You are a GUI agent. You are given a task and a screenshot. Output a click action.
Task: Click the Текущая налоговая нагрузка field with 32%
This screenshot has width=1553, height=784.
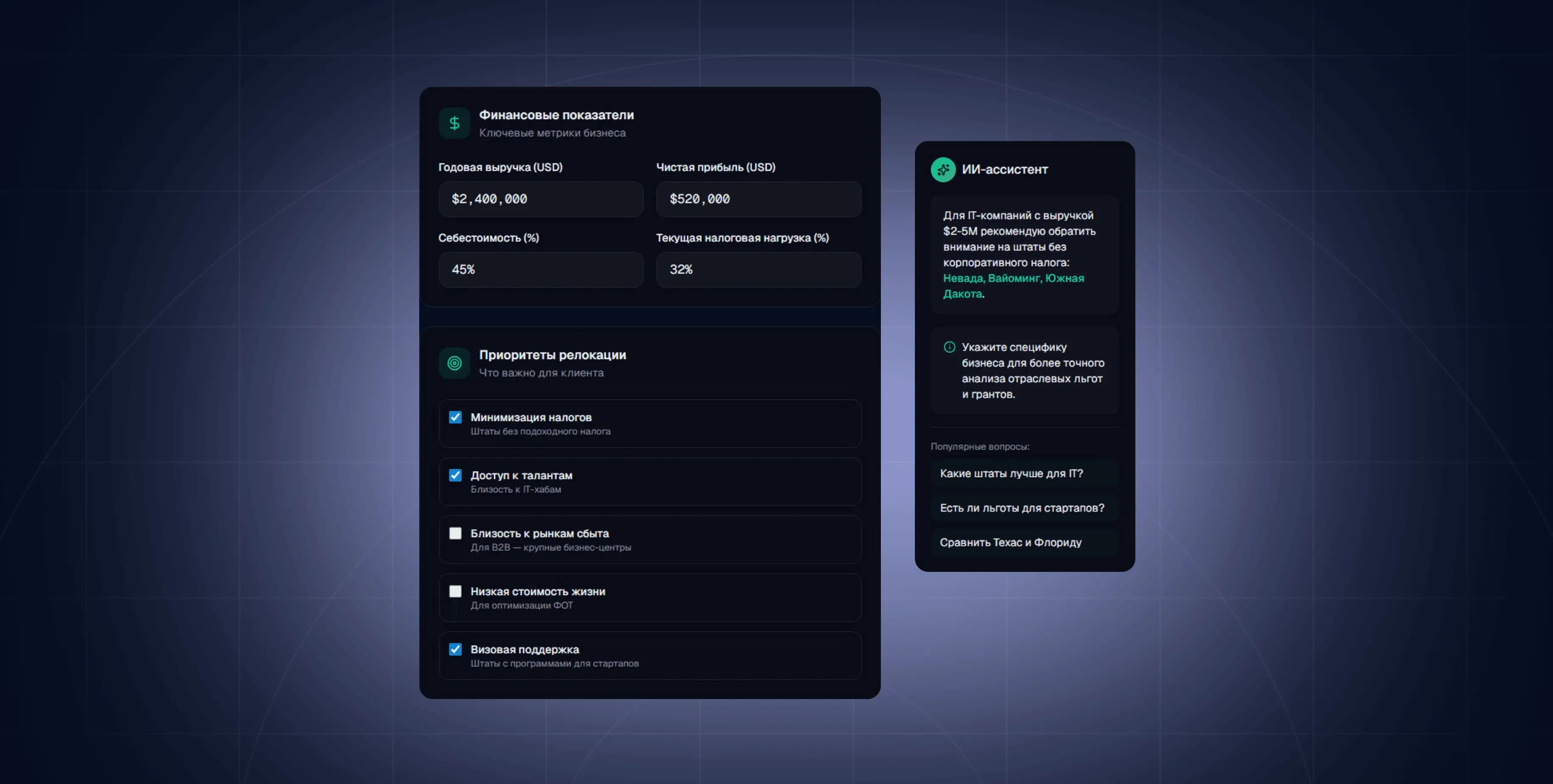coord(758,269)
